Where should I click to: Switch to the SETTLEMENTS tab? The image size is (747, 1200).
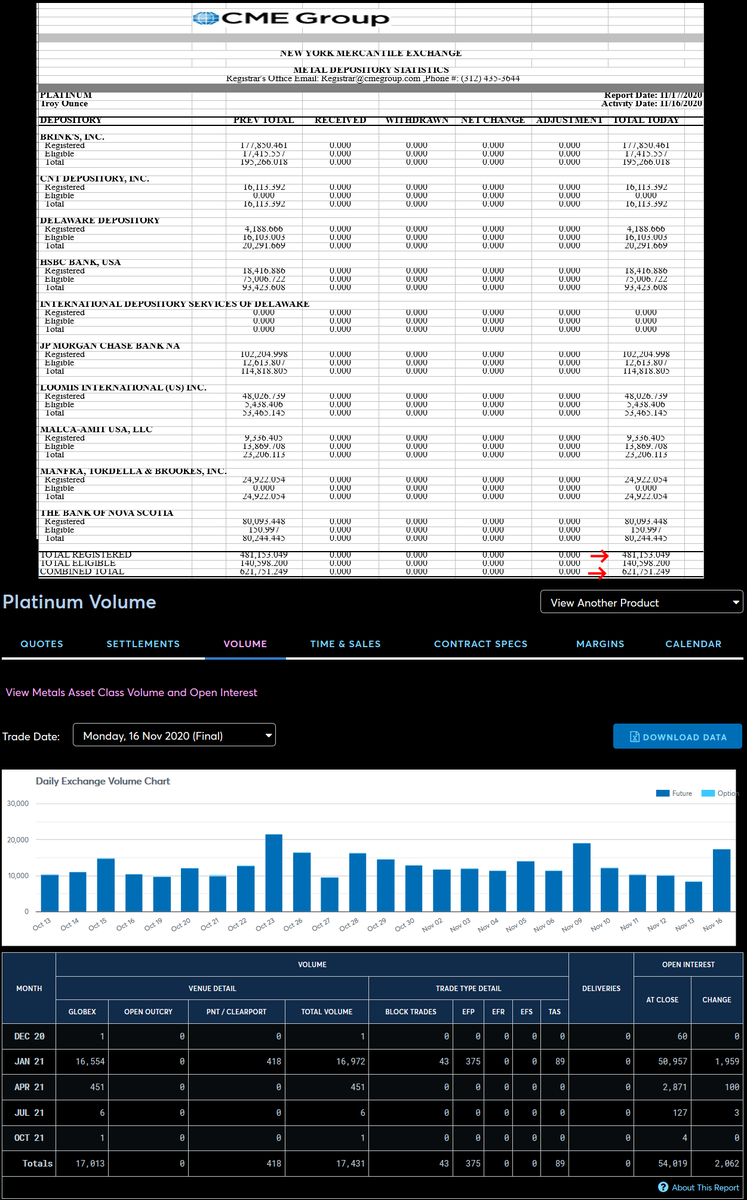(143, 644)
